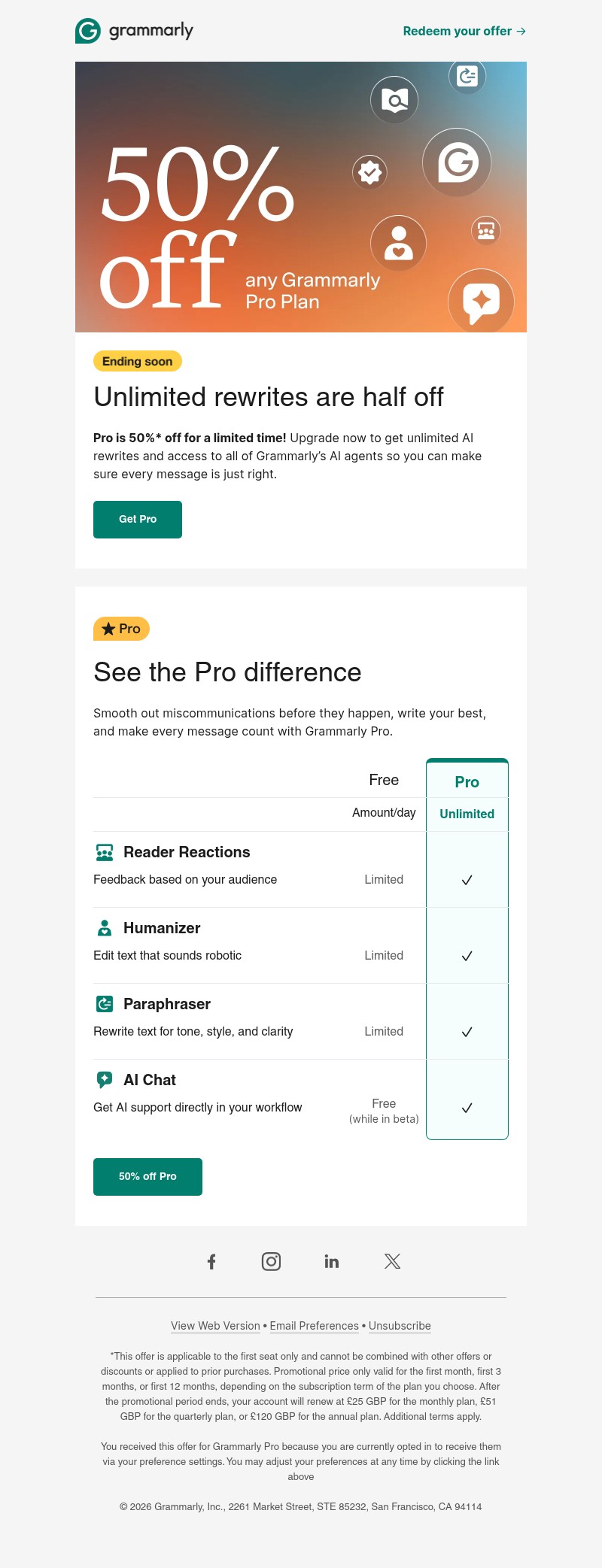The width and height of the screenshot is (602, 1568).
Task: Select the Reader Reactions feature icon
Action: (x=104, y=852)
